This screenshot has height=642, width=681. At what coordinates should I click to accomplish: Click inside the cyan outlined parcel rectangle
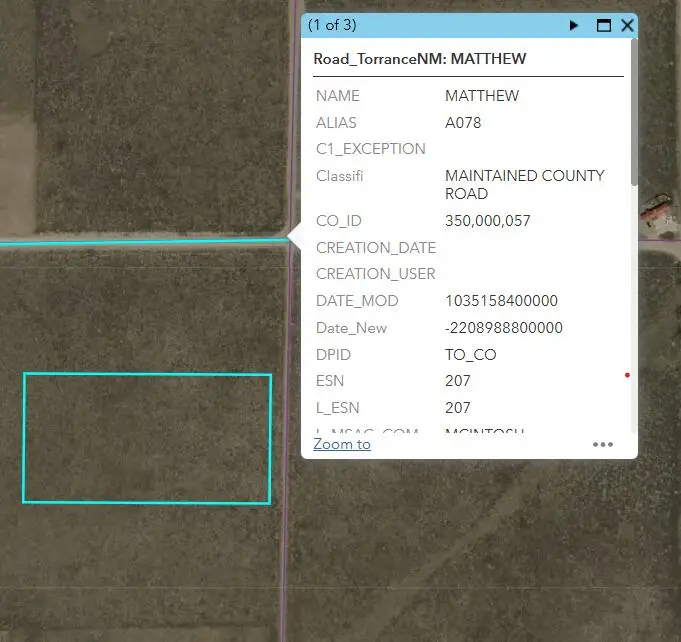[147, 438]
